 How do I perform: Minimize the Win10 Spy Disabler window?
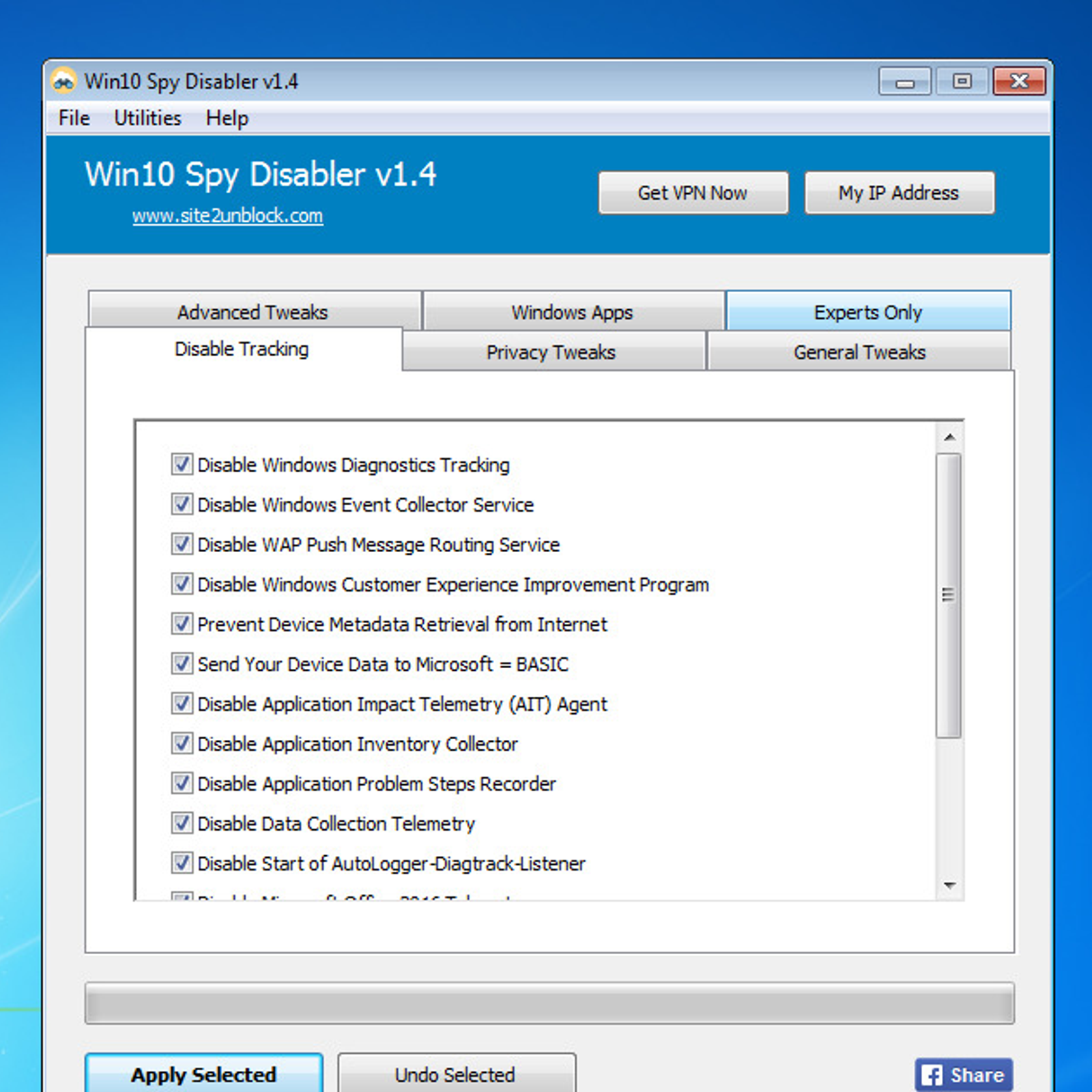click(x=905, y=82)
